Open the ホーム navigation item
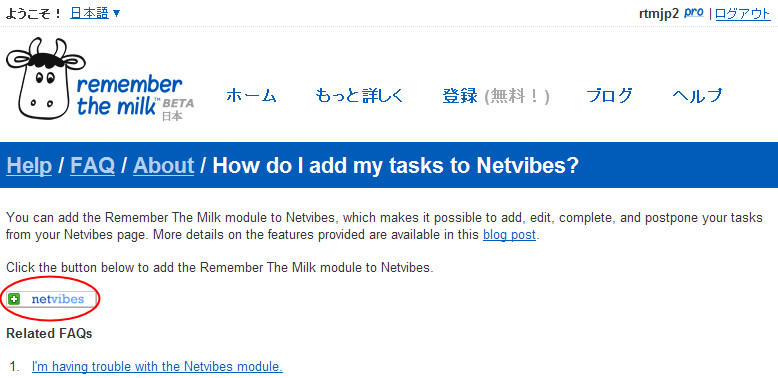 (251, 96)
